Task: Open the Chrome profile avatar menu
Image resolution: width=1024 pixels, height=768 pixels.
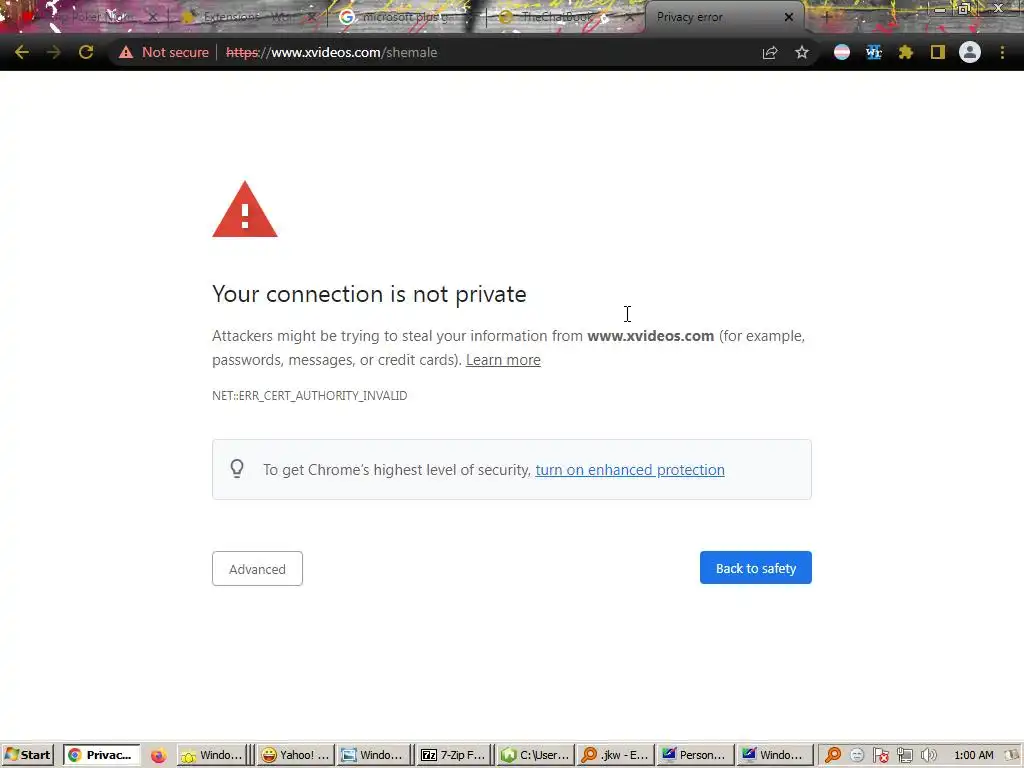Action: tap(970, 52)
